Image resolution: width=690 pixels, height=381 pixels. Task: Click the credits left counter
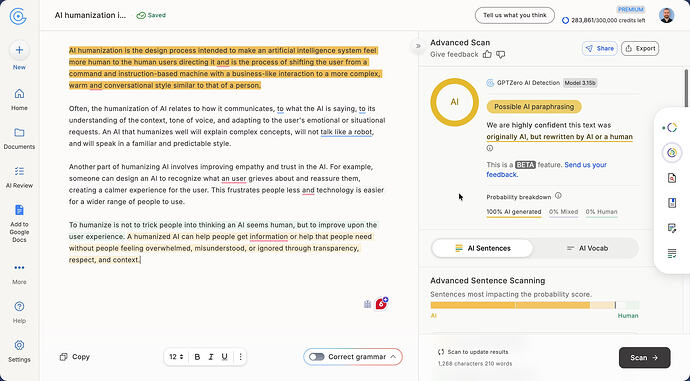[x=604, y=20]
